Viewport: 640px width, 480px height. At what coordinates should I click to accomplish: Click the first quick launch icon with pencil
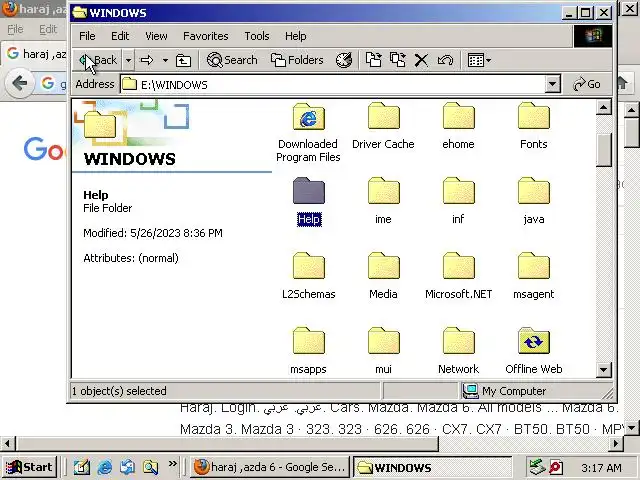(x=82, y=467)
